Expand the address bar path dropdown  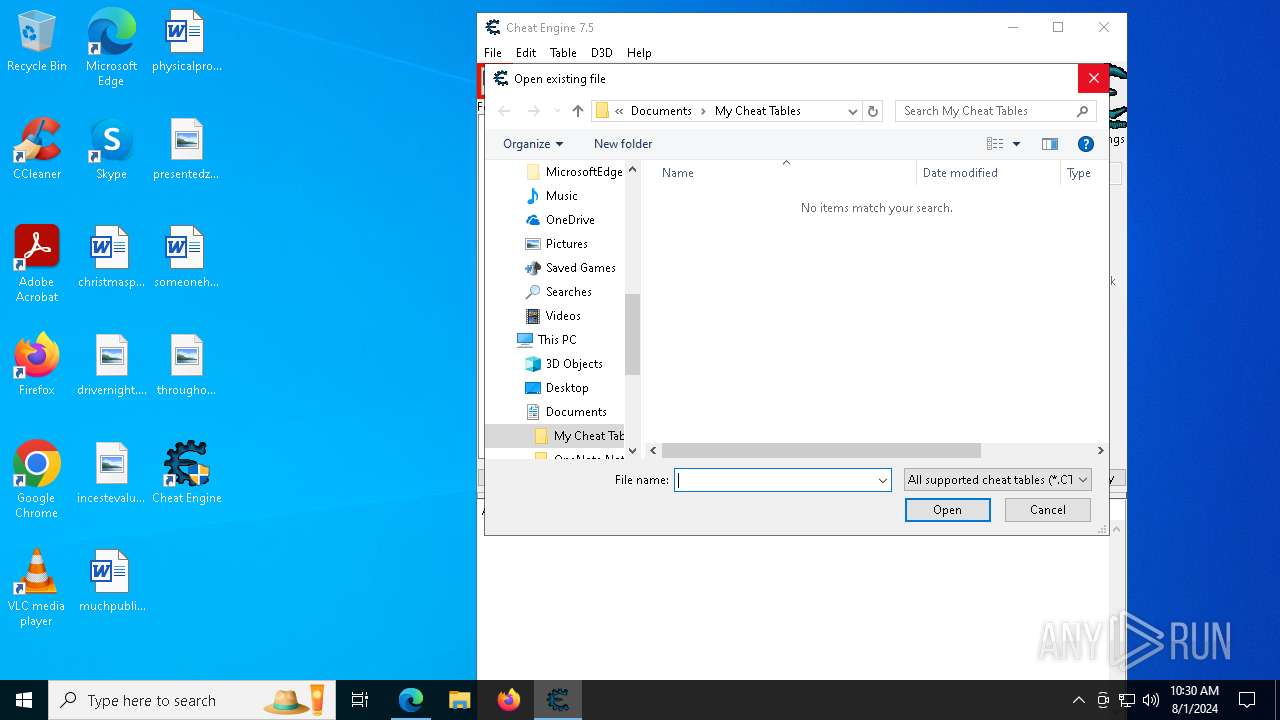click(853, 111)
